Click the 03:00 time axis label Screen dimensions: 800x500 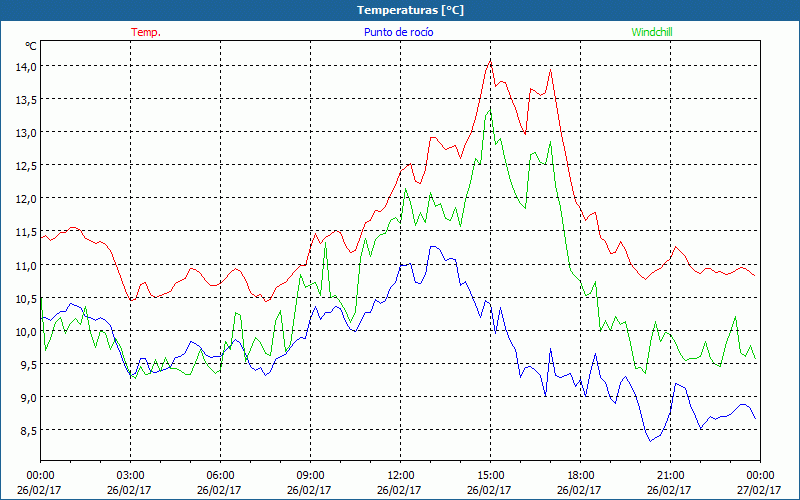pyautogui.click(x=130, y=476)
